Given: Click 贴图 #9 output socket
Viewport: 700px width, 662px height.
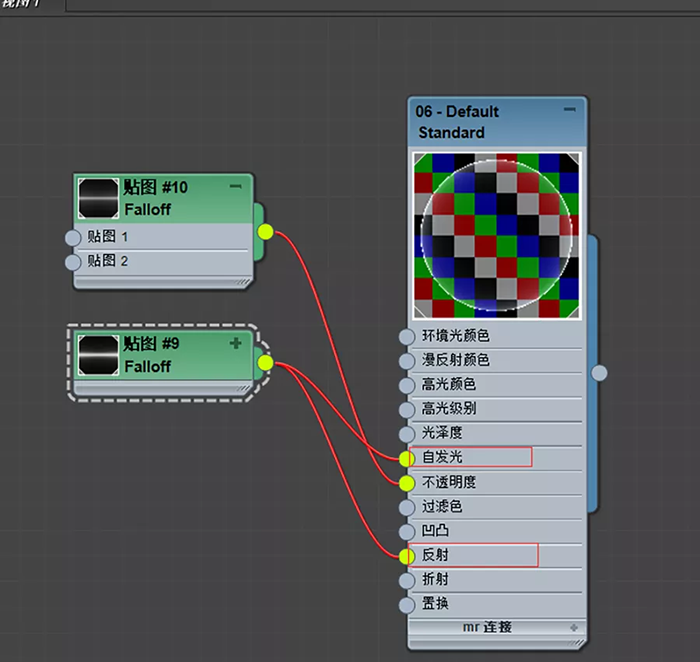Looking at the screenshot, I should [x=265, y=363].
